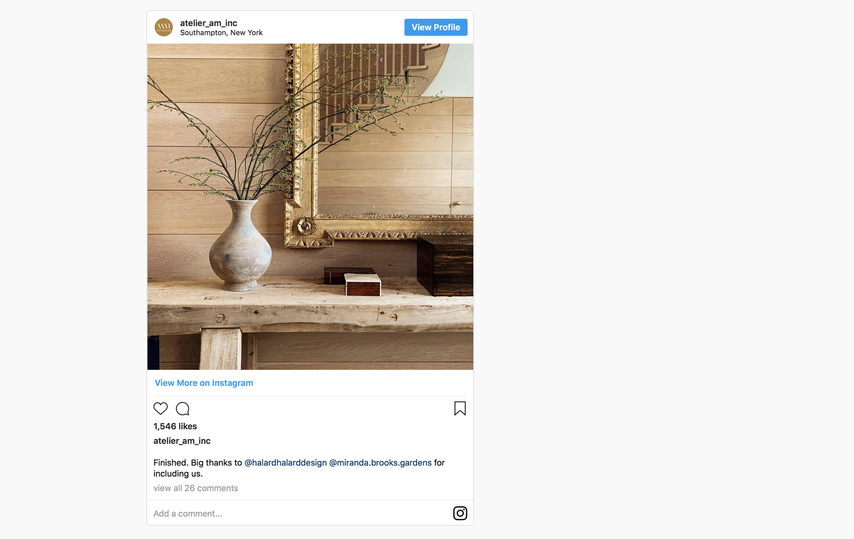Image resolution: width=854 pixels, height=539 pixels.
Task: Open the @halardhalarddesign mention
Action: click(x=285, y=462)
